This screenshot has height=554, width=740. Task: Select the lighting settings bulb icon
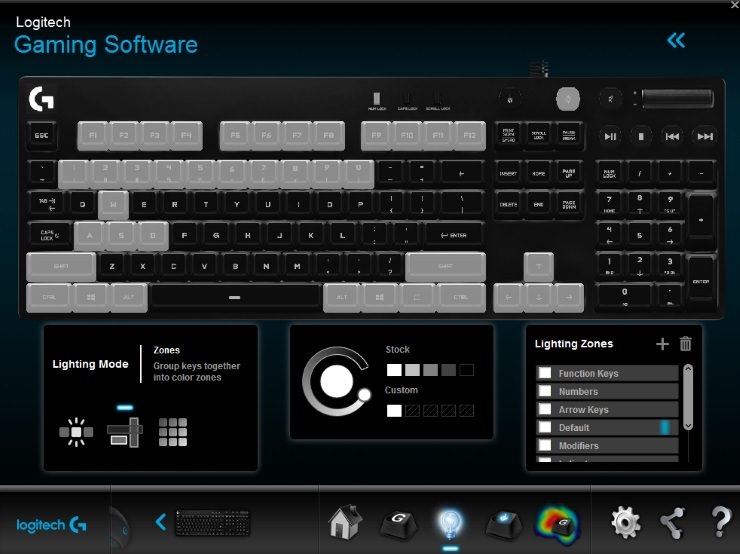coord(450,524)
